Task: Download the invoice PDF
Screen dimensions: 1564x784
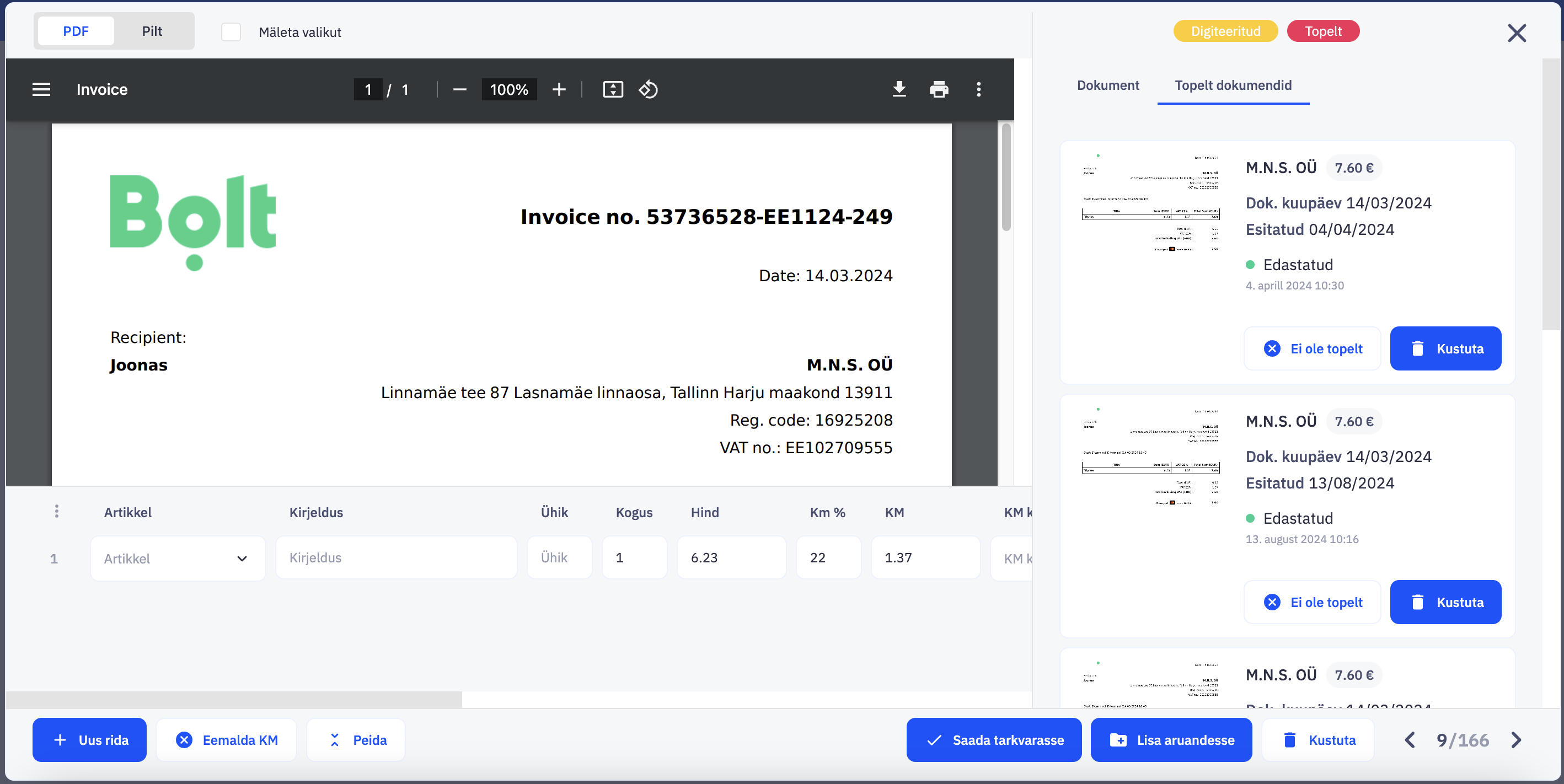Action: click(899, 90)
